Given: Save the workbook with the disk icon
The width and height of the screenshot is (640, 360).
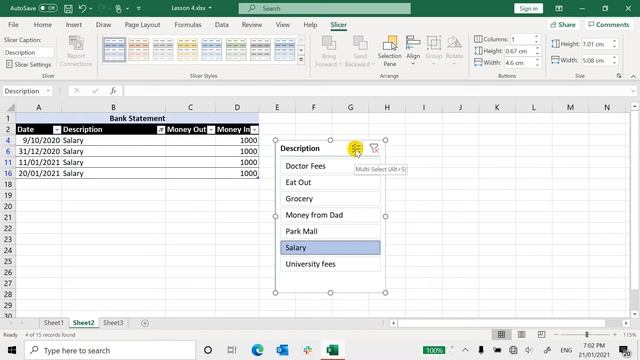Looking at the screenshot, I should [68, 8].
